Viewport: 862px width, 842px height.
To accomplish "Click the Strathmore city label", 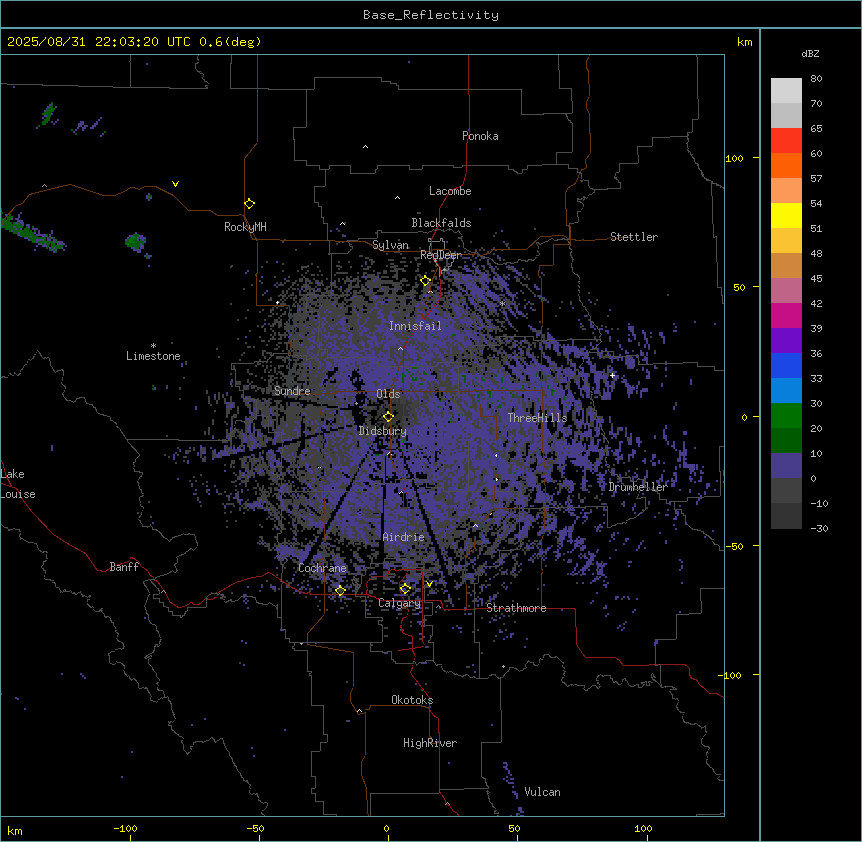I will click(x=516, y=608).
